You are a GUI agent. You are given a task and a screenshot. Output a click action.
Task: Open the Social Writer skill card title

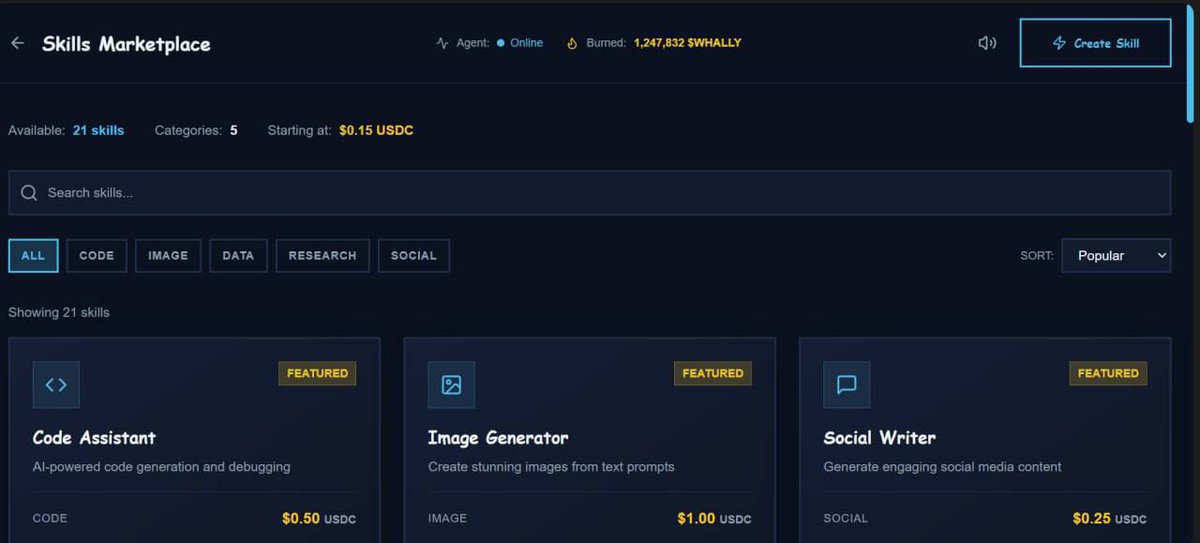tap(880, 437)
